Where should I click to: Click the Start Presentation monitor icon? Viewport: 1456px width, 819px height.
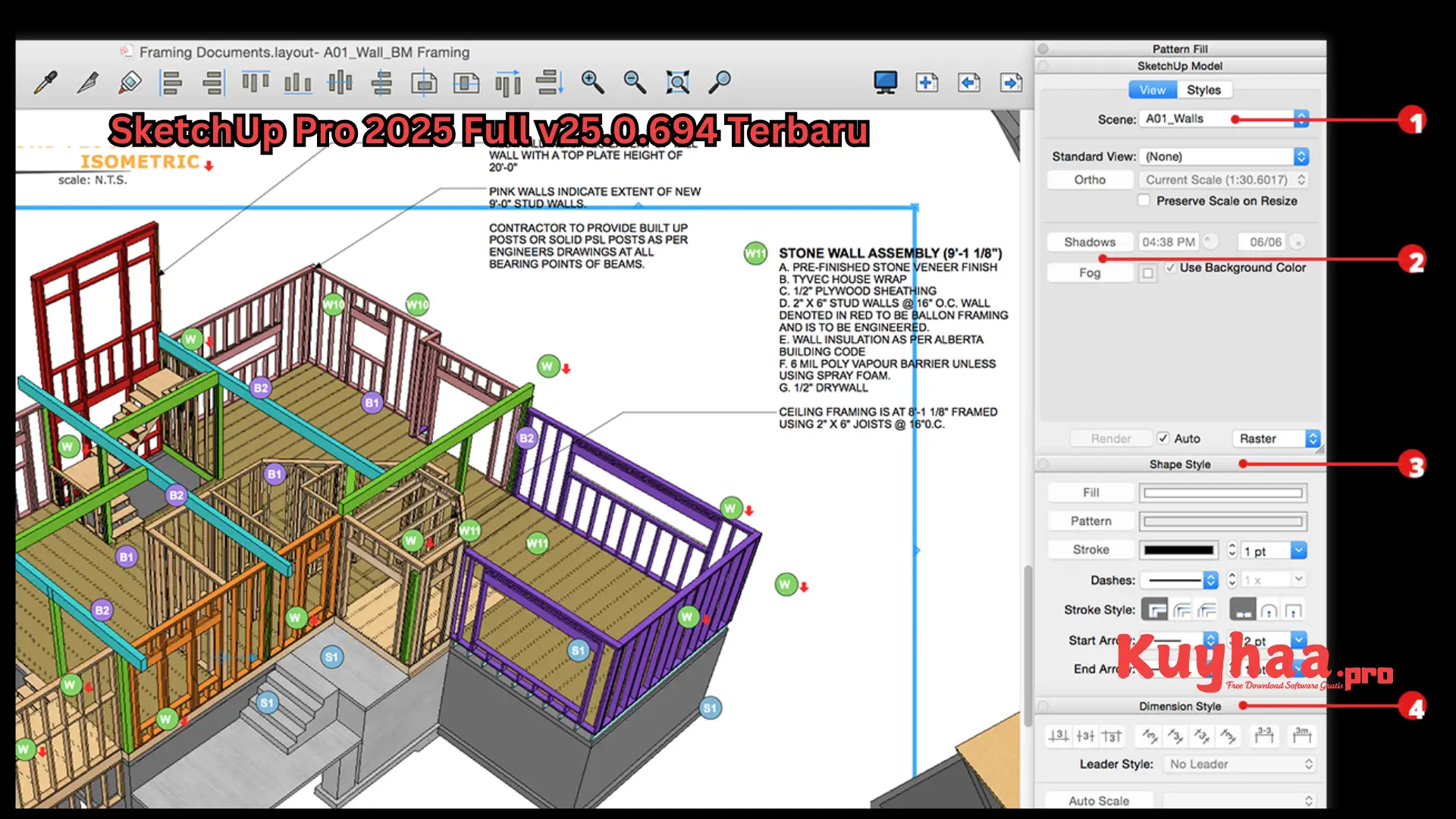(x=884, y=82)
